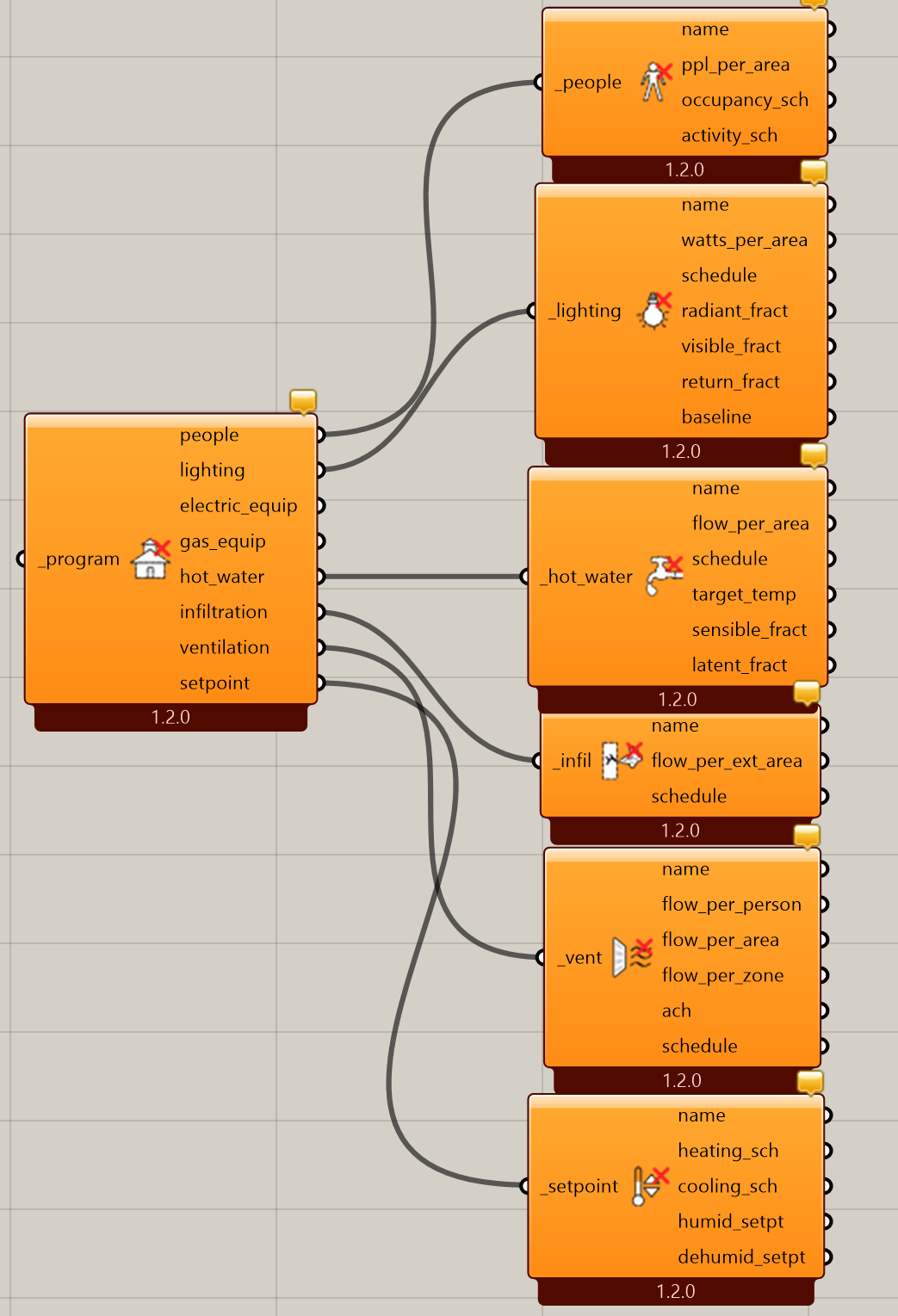Screen dimensions: 898x1316
Task: Select the heating_sch output
Action: pos(728,1151)
